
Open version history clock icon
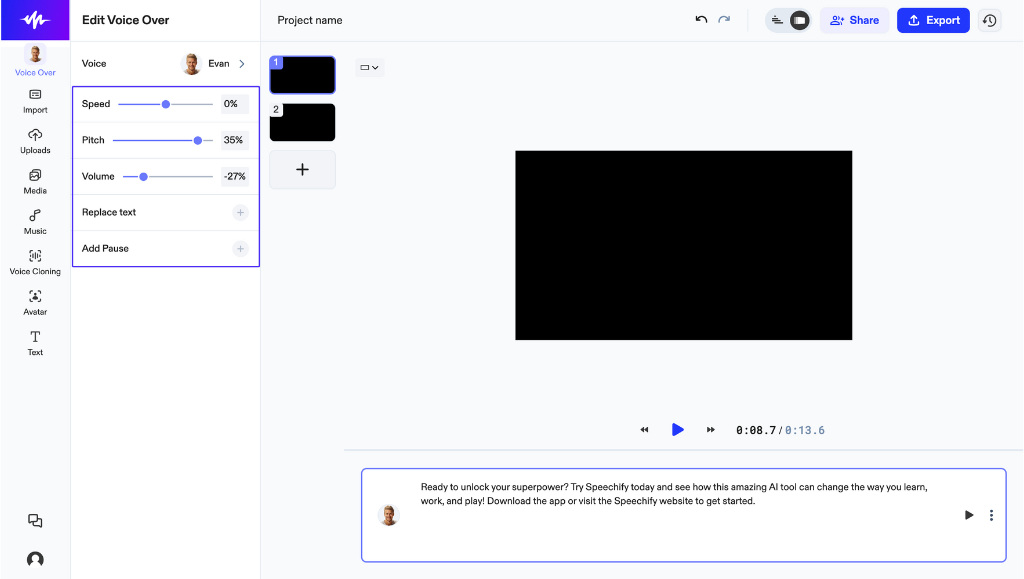(x=989, y=20)
